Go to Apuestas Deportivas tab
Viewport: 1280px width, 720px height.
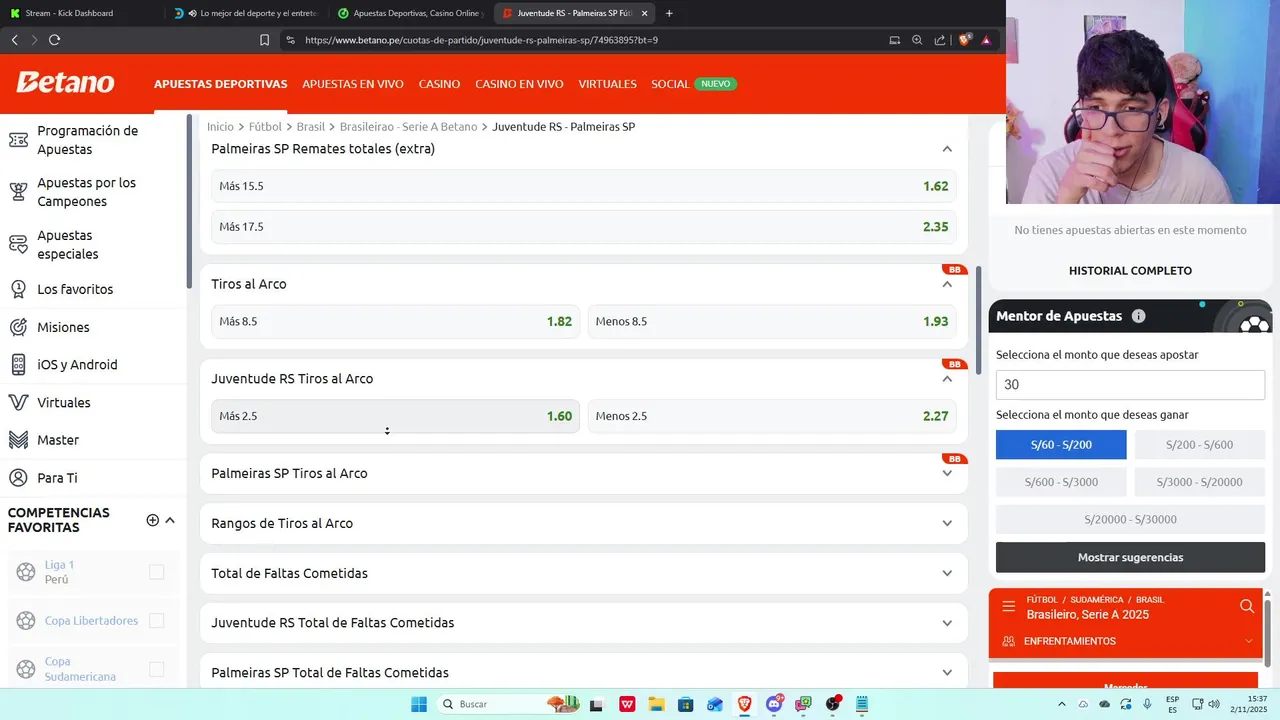tap(220, 84)
